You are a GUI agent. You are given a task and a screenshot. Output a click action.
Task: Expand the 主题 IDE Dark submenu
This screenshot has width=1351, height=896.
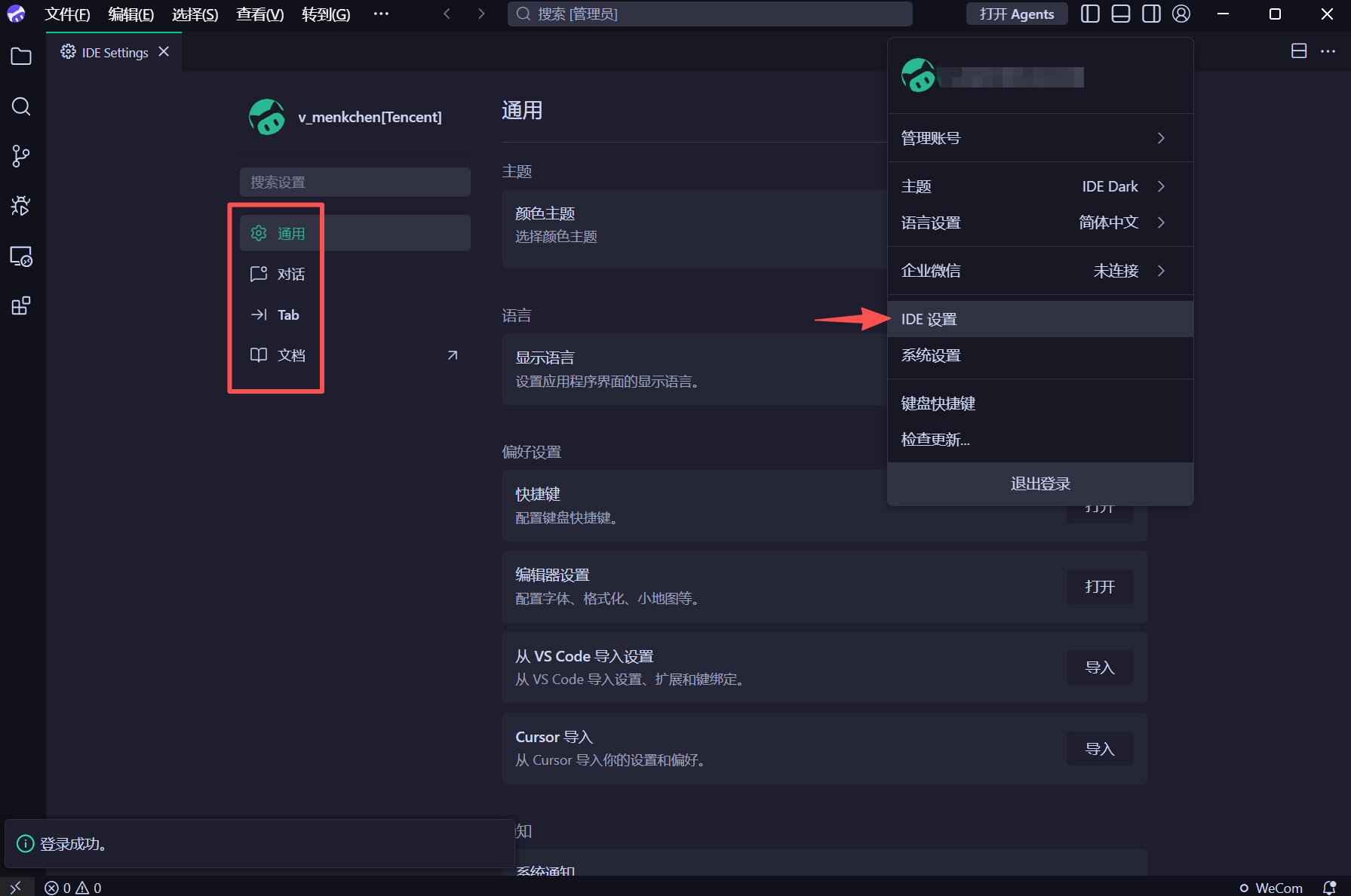[x=1040, y=186]
